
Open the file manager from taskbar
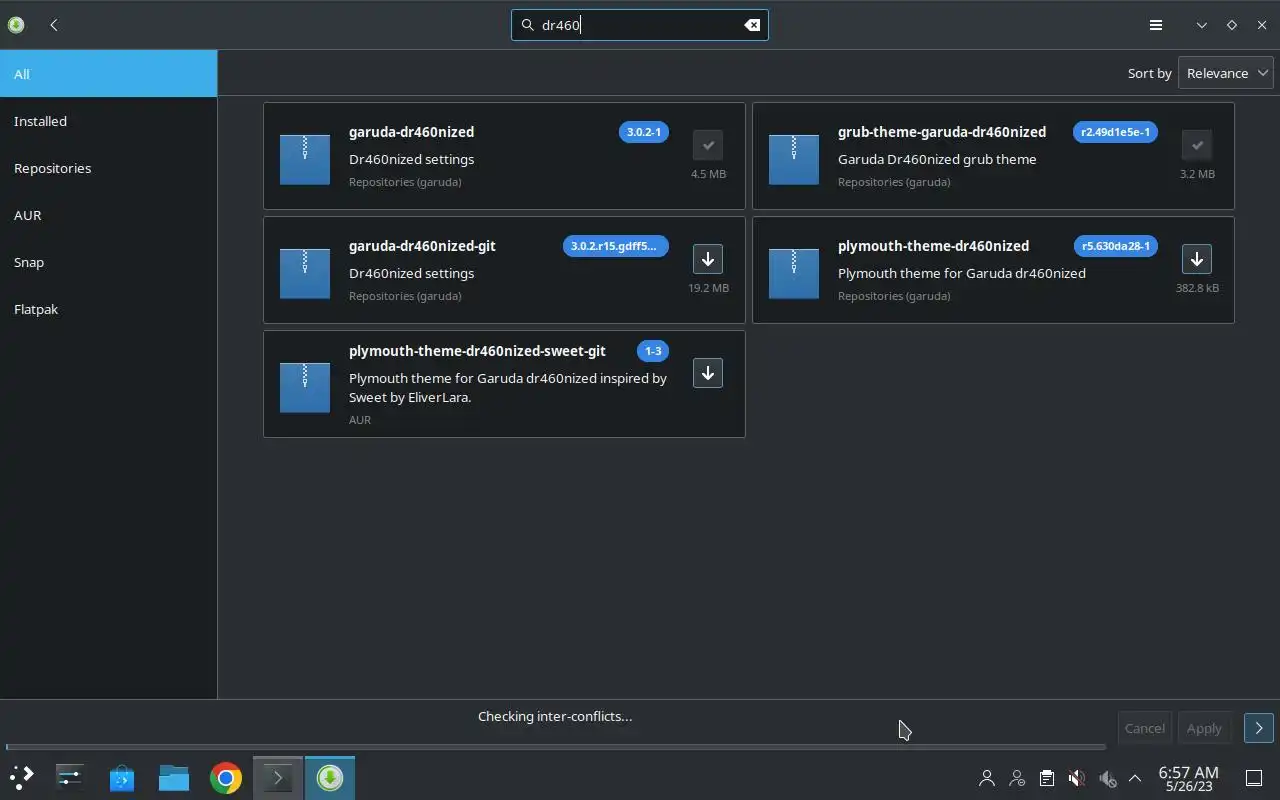[x=174, y=778]
